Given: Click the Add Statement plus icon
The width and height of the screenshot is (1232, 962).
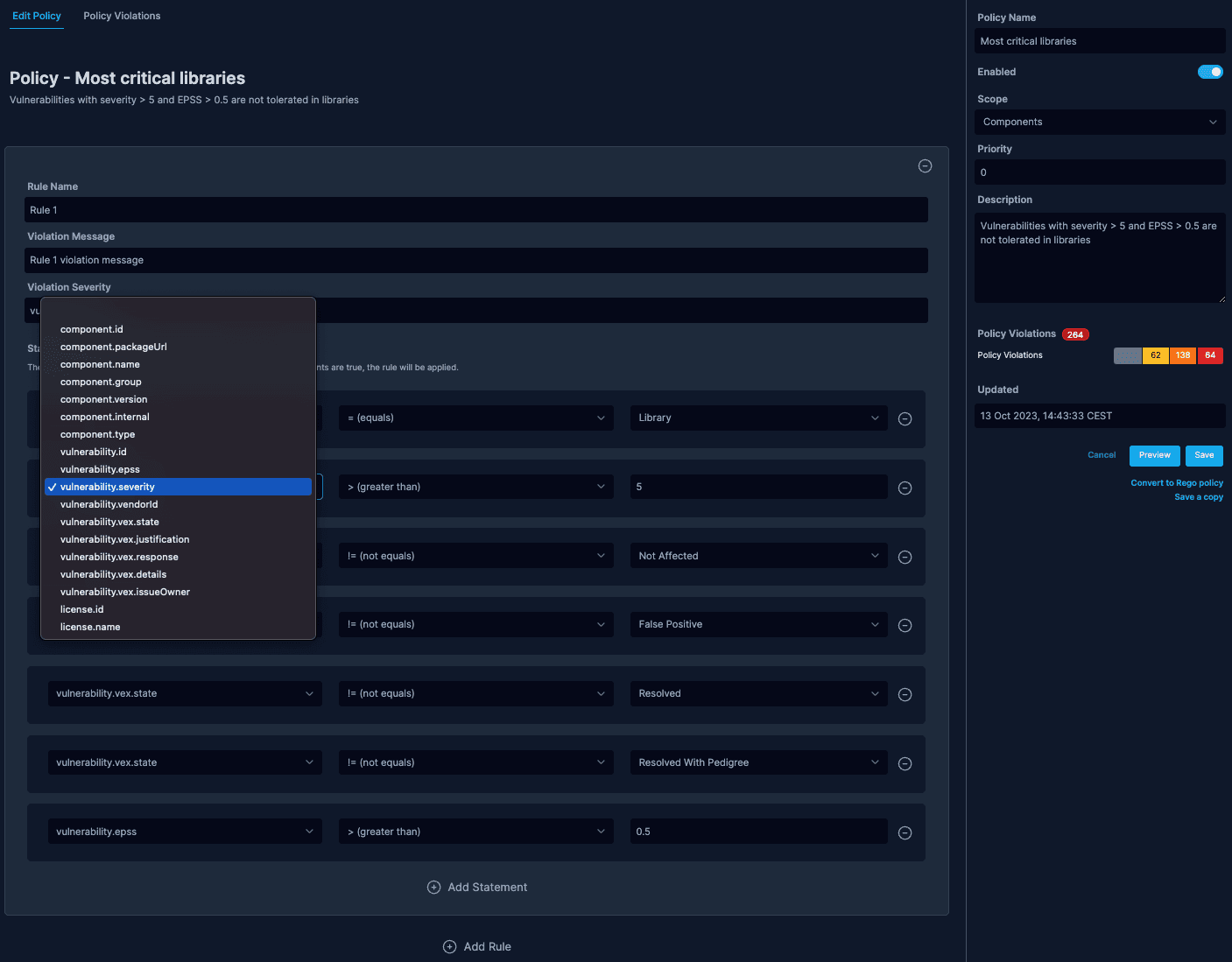Looking at the screenshot, I should click(x=433, y=887).
